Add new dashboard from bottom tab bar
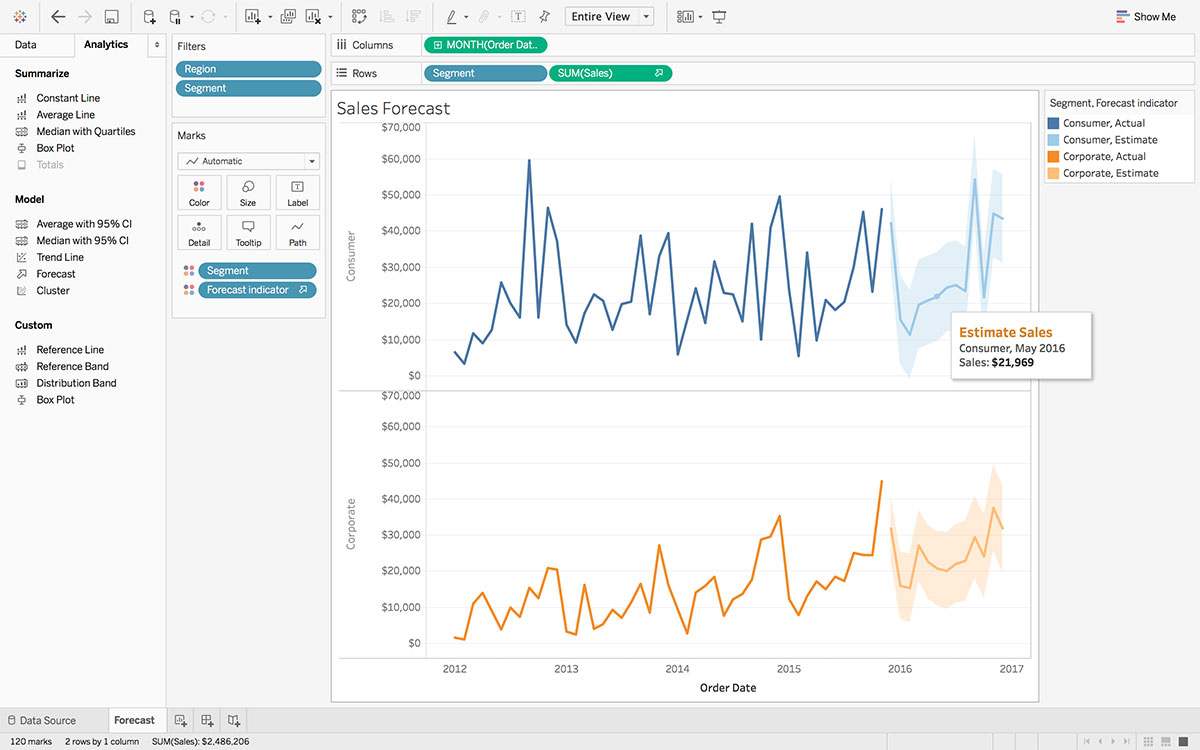The height and width of the screenshot is (750, 1200). (207, 720)
